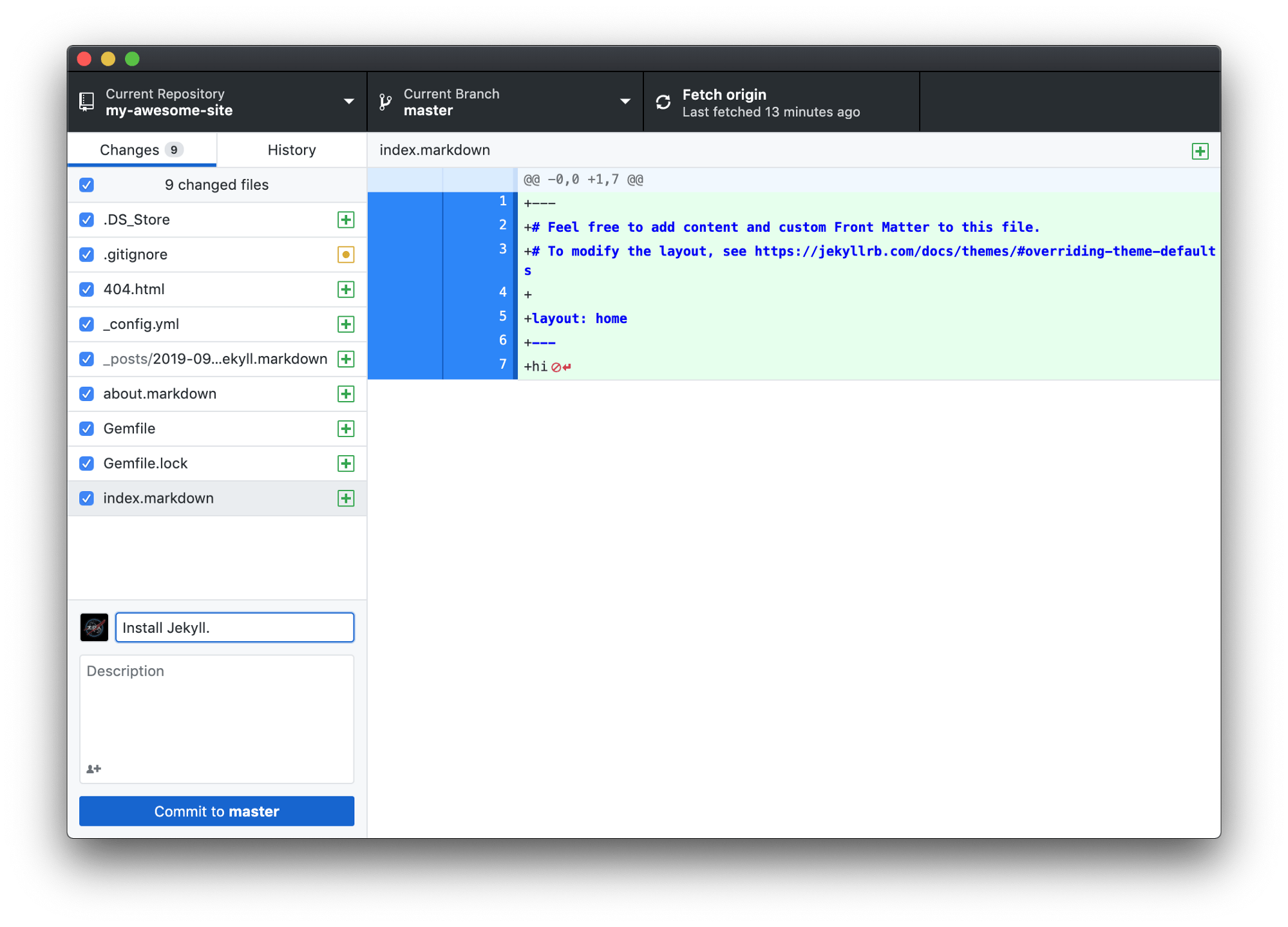Click the added status icon for _config.yml
The height and width of the screenshot is (927, 1288).
346,324
